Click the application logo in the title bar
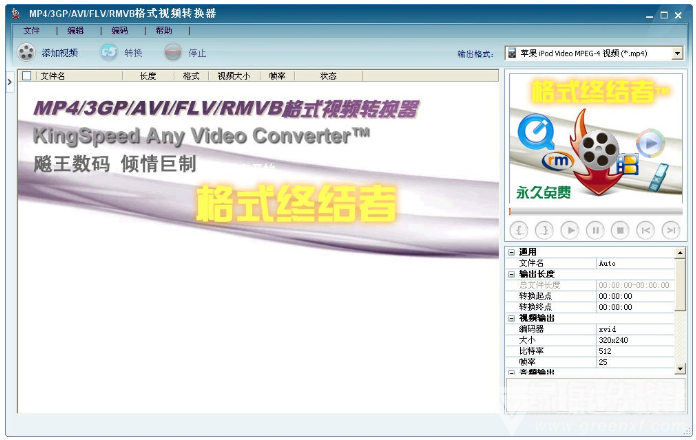 16,14
